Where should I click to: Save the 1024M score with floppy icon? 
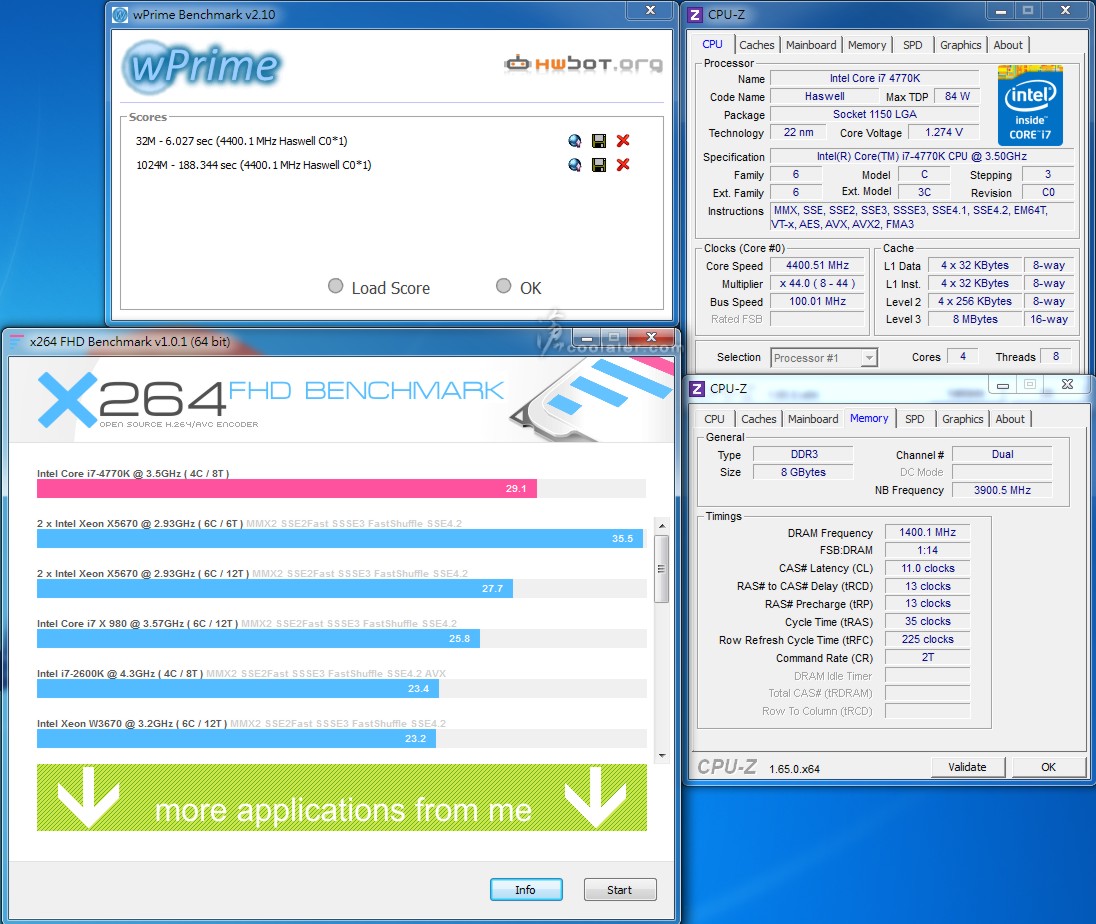[599, 165]
